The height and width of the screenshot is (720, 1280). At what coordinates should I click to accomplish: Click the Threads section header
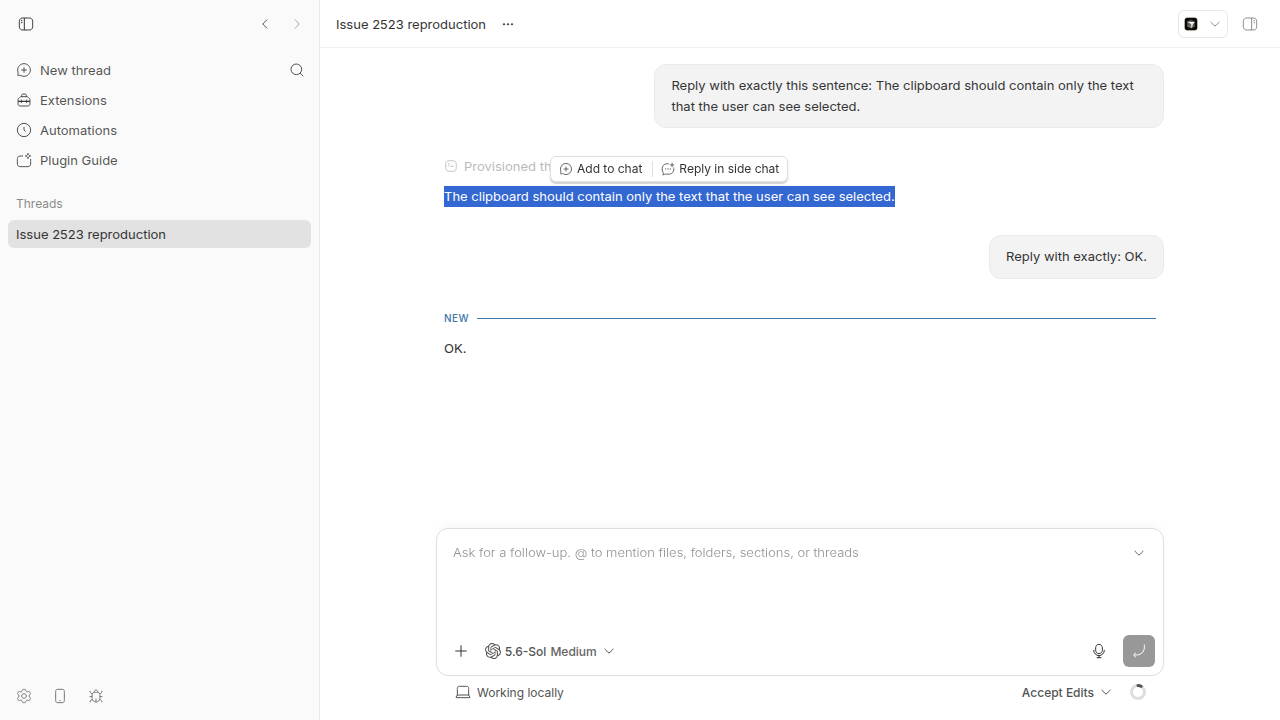tap(39, 203)
